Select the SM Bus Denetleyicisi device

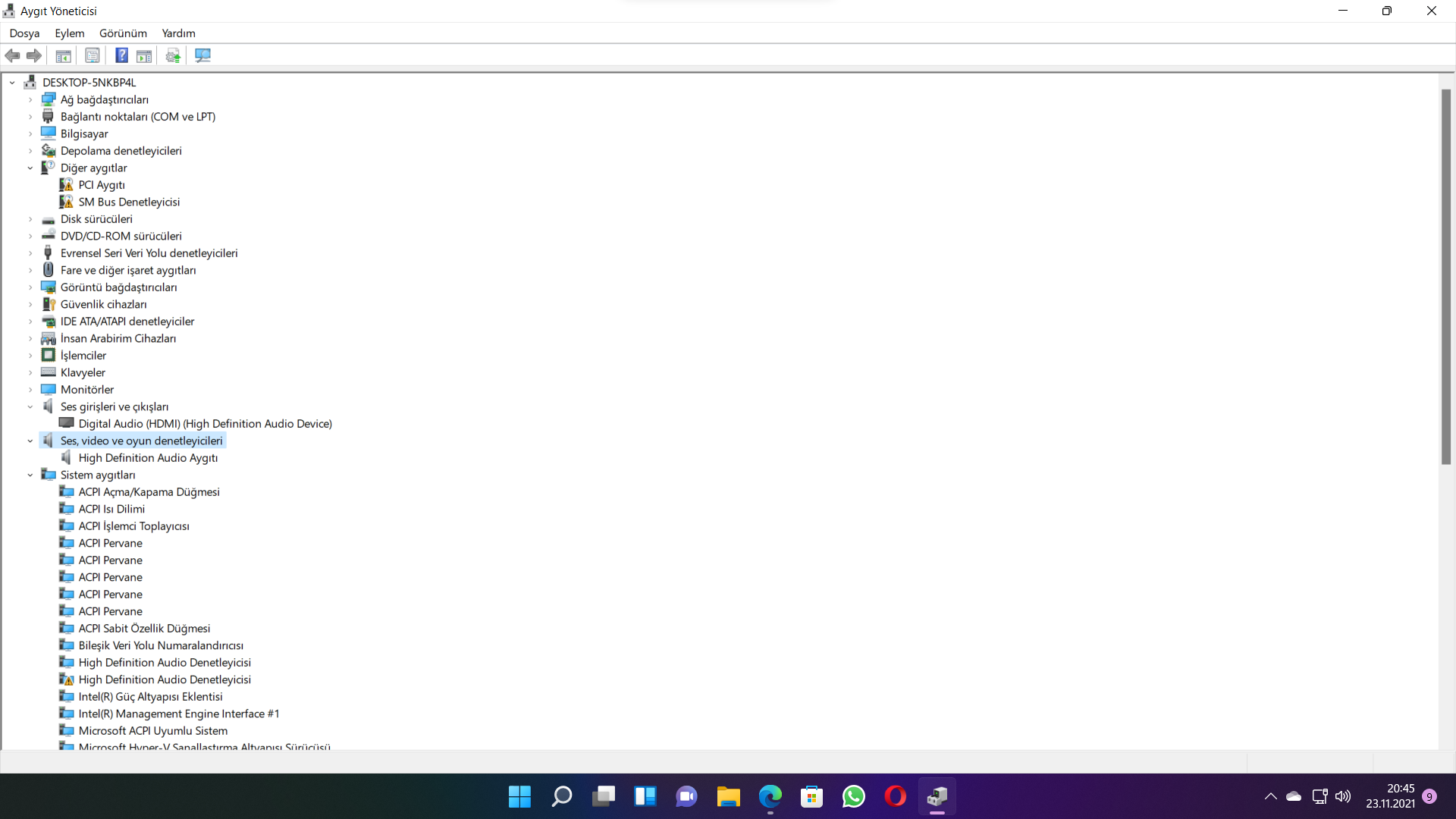click(x=129, y=202)
